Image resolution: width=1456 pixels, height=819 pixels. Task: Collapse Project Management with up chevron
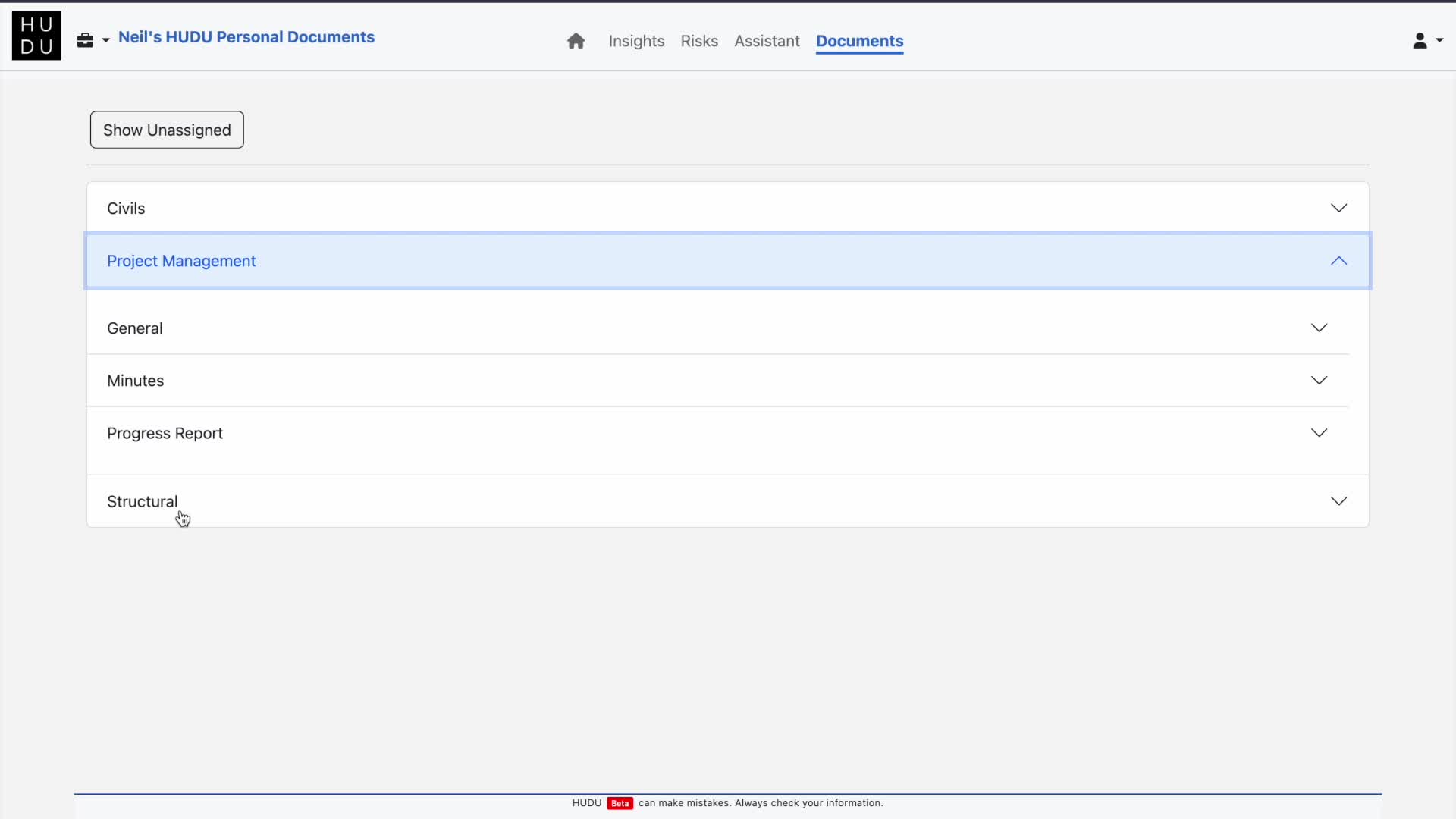point(1338,261)
